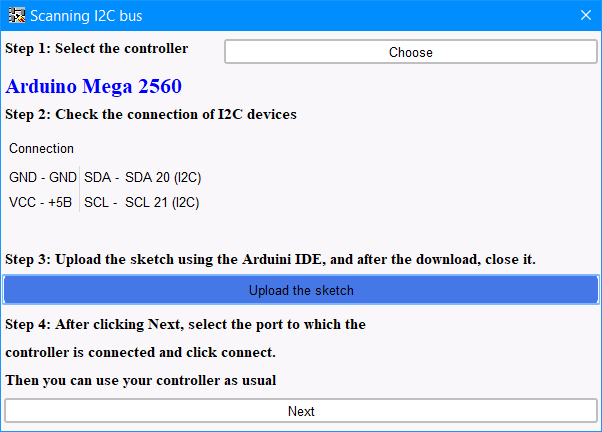Screen dimensions: 602x432
Task: Click the Then you can use controller line
Action: [x=141, y=381]
